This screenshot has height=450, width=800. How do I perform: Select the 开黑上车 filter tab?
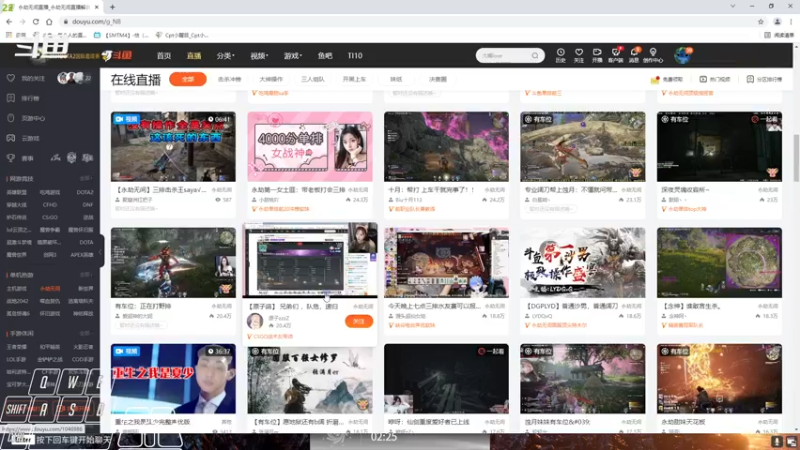tap(354, 80)
